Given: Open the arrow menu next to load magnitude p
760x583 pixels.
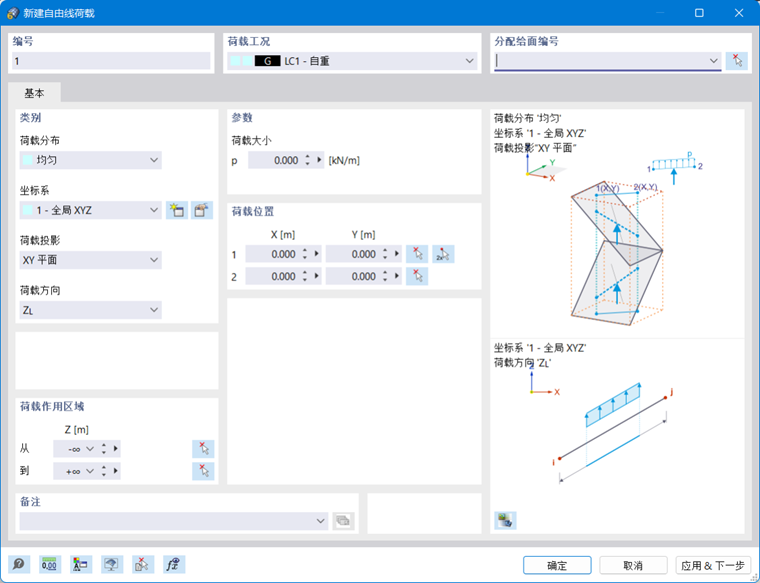Looking at the screenshot, I should click(319, 160).
